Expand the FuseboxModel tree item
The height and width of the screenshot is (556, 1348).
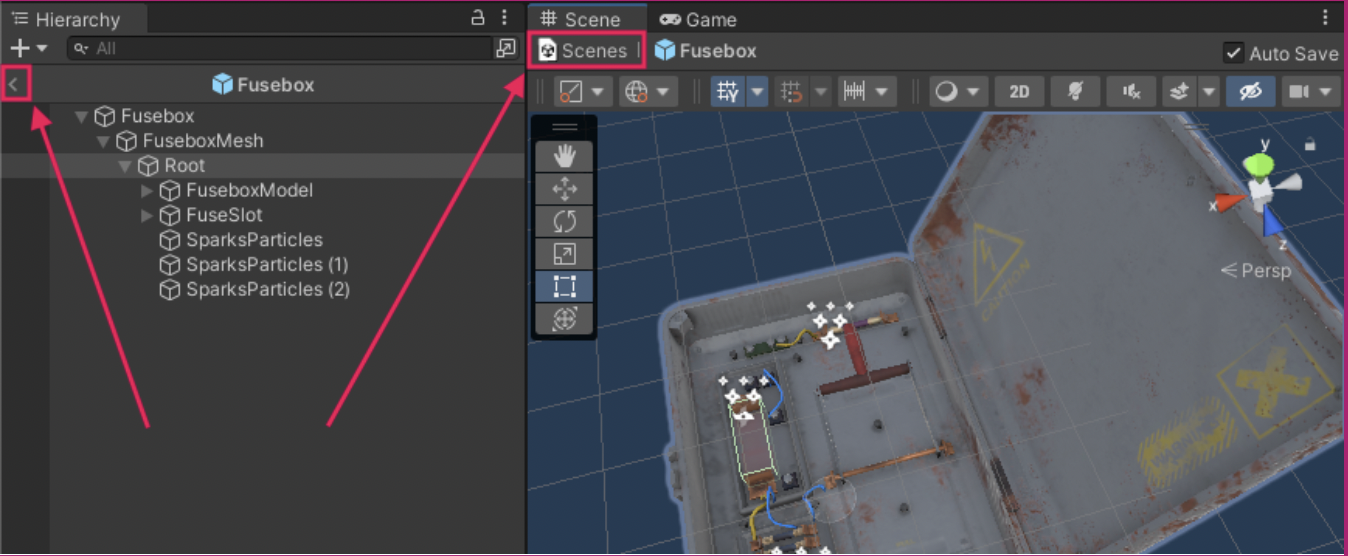pos(147,191)
